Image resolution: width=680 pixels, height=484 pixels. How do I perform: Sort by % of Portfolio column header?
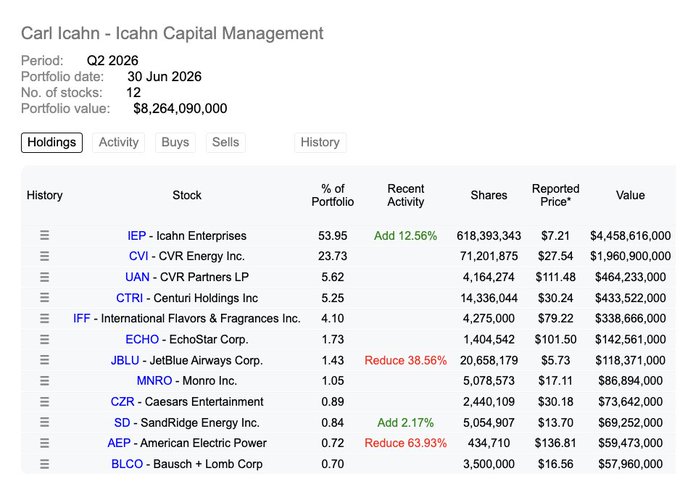[333, 195]
